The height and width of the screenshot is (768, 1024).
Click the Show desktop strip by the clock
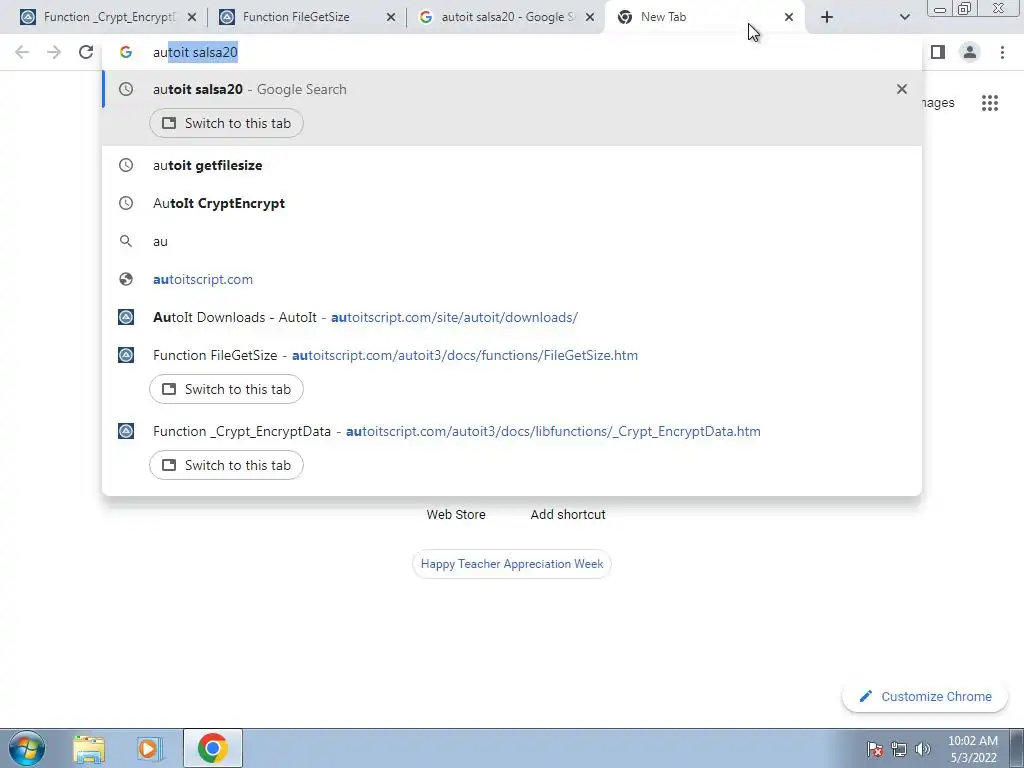tap(1017, 748)
